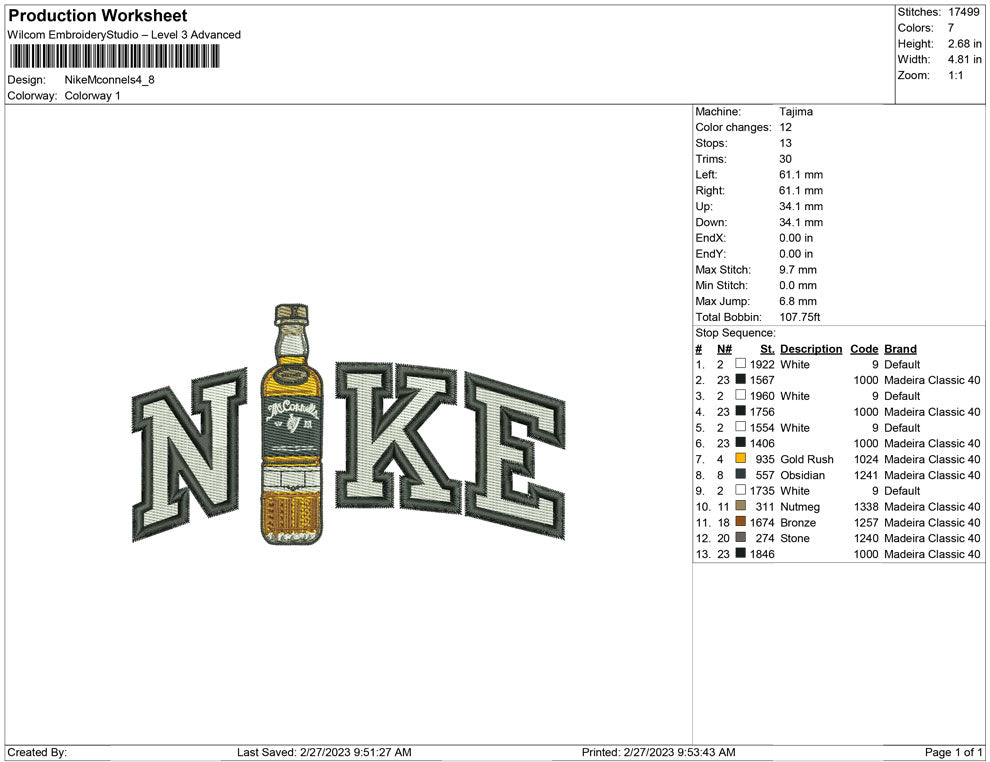990x762 pixels.
Task: Click the black swatch for stop 1567
Action: [741, 379]
